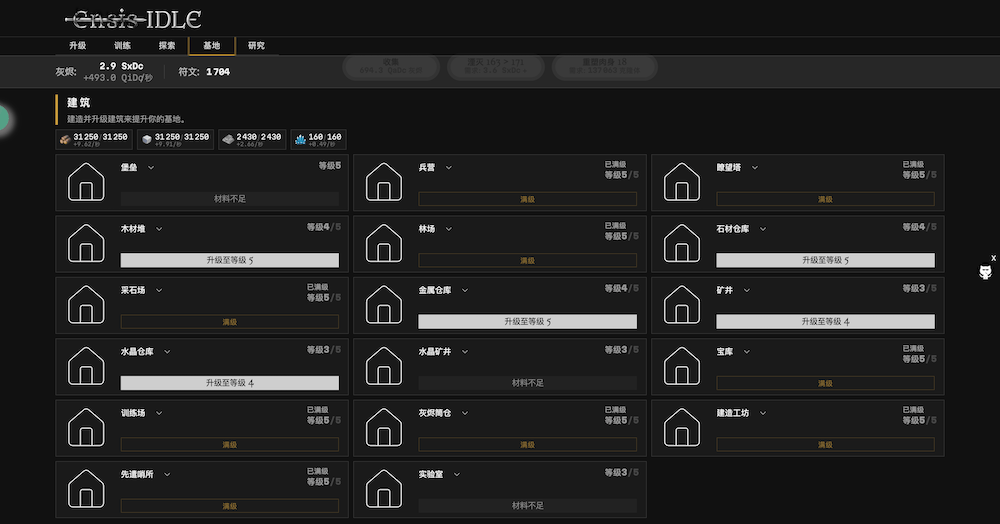Click the 实验室 building house icon

click(x=384, y=489)
